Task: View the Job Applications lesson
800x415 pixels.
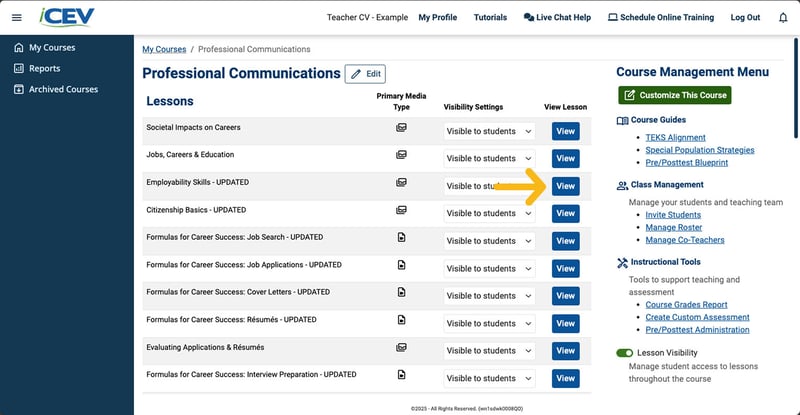Action: [x=565, y=268]
